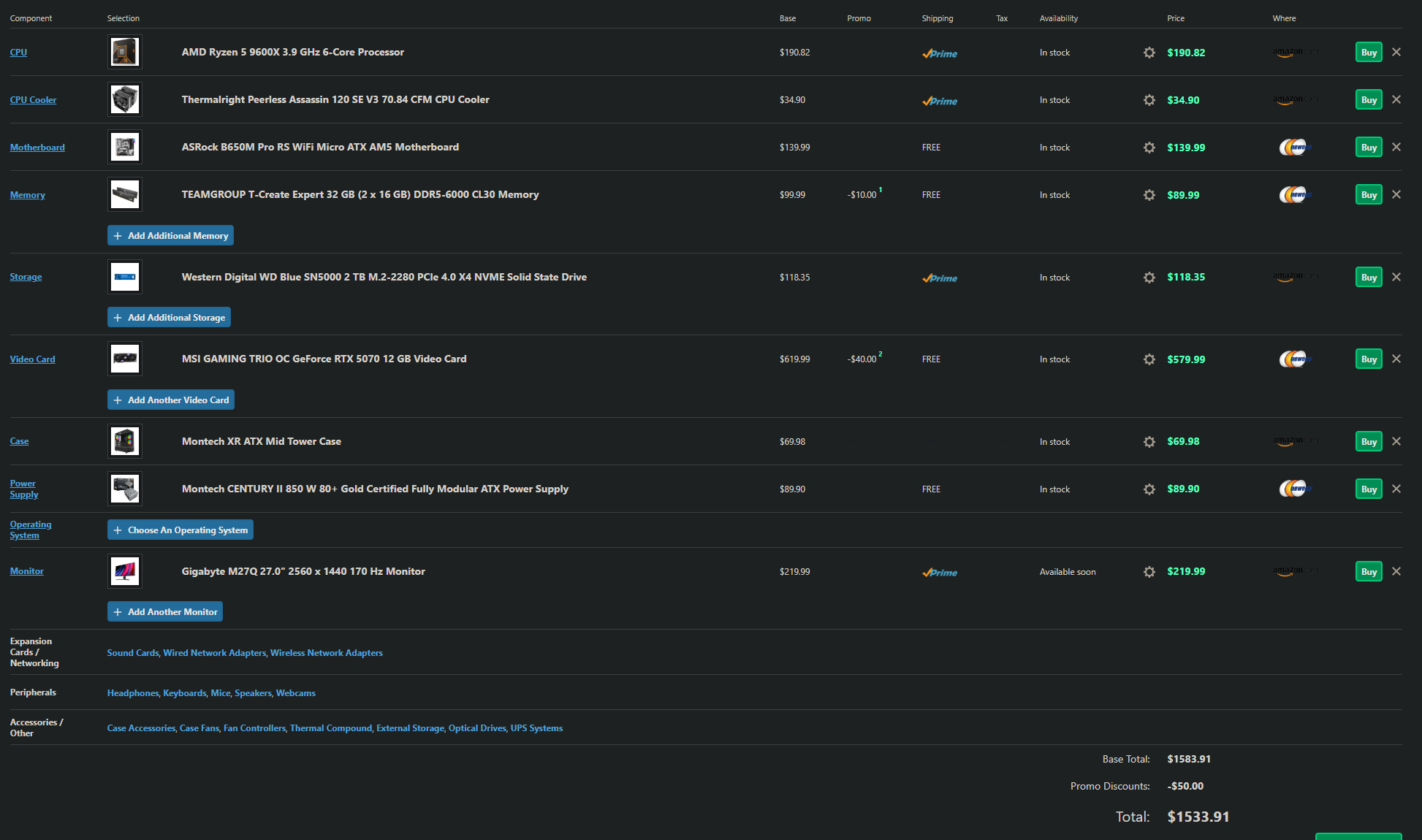
Task: Click the gear icon in the Monitor row
Action: click(x=1149, y=572)
